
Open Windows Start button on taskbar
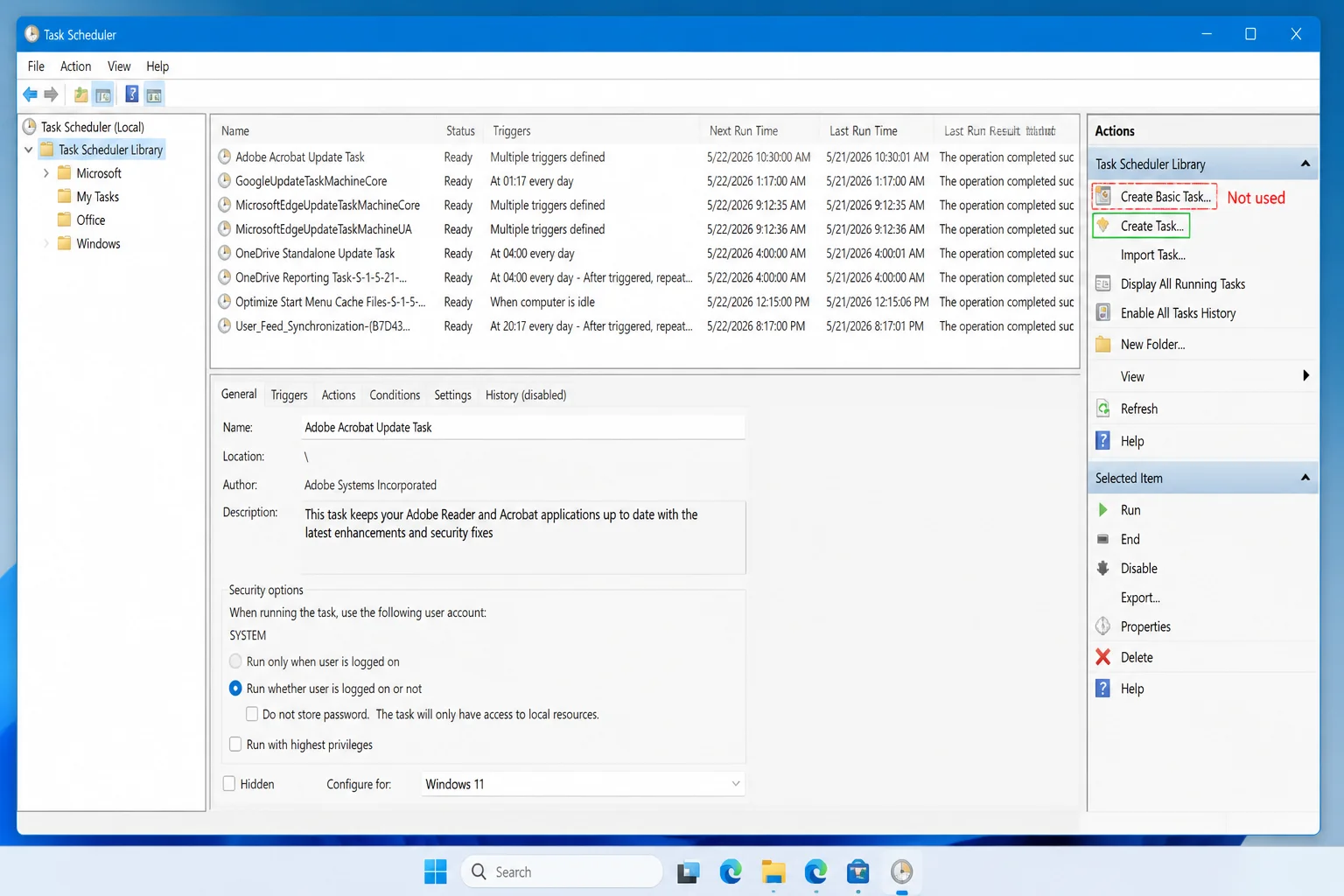tap(436, 871)
